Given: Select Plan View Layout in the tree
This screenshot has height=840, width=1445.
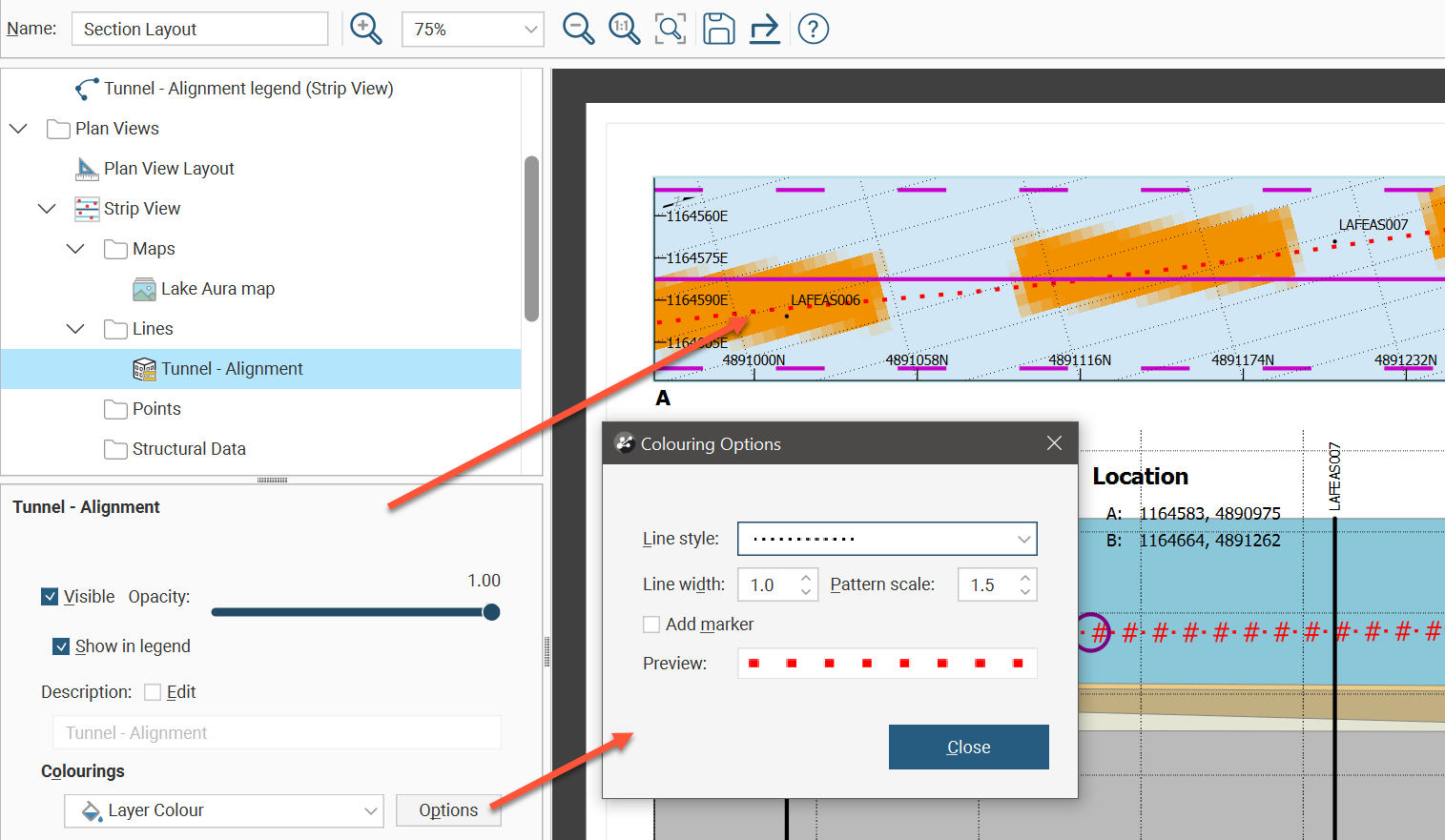Looking at the screenshot, I should pyautogui.click(x=168, y=169).
